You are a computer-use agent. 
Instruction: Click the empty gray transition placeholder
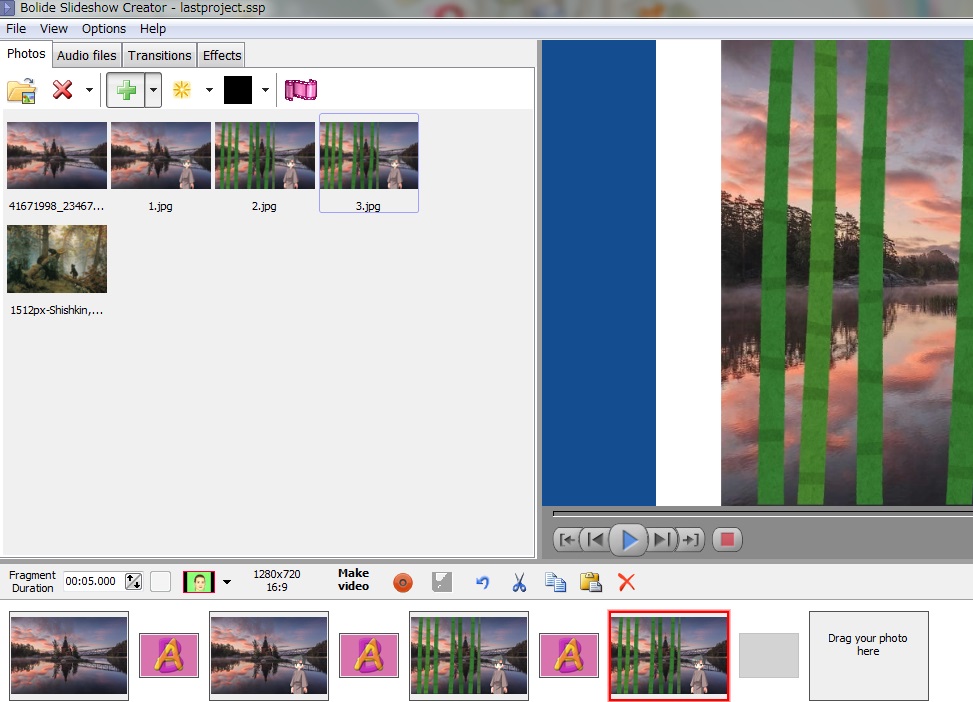[769, 655]
